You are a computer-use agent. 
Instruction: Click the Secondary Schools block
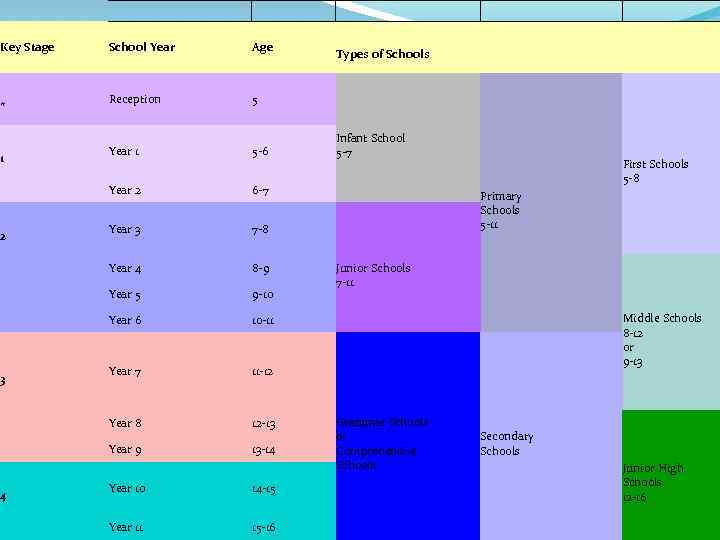(551, 436)
